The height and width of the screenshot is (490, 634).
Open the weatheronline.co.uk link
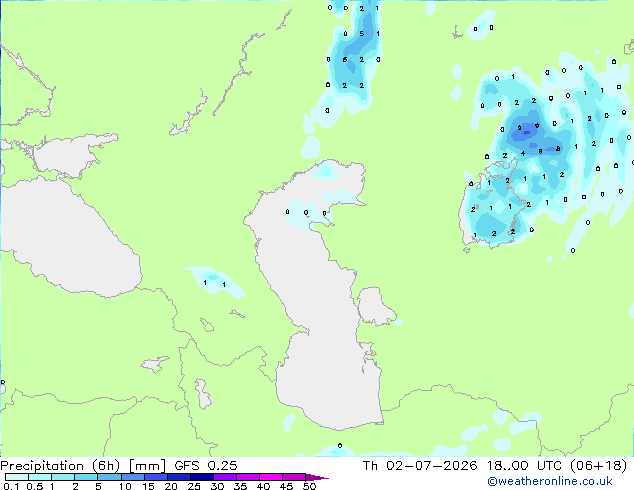[x=549, y=481]
